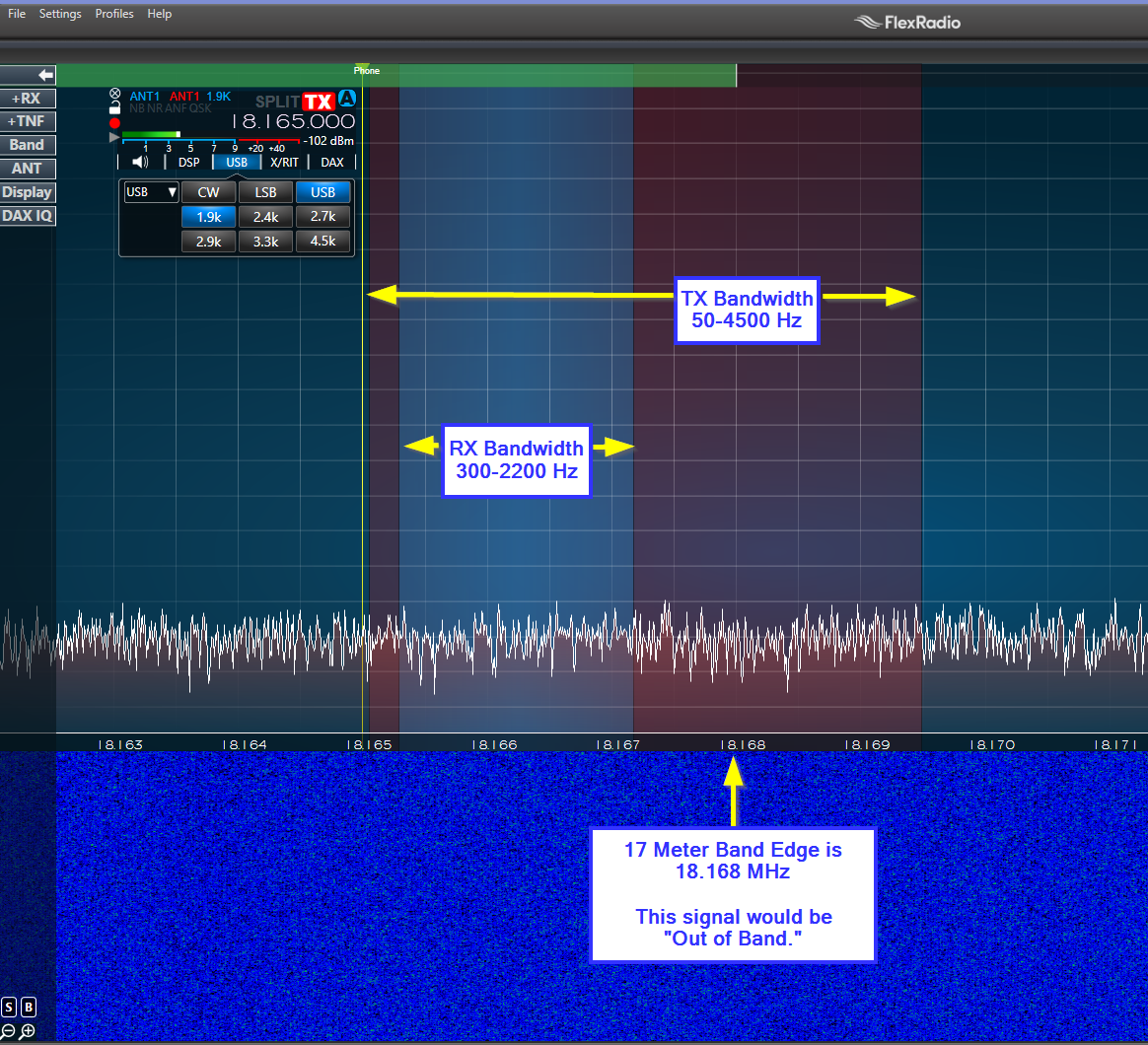This screenshot has height=1045, width=1148.
Task: Open the Settings menu
Action: coord(60,14)
